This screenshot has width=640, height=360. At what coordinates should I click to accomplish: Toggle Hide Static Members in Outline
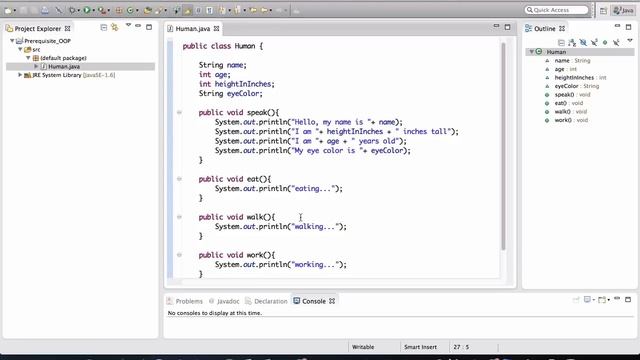click(594, 42)
